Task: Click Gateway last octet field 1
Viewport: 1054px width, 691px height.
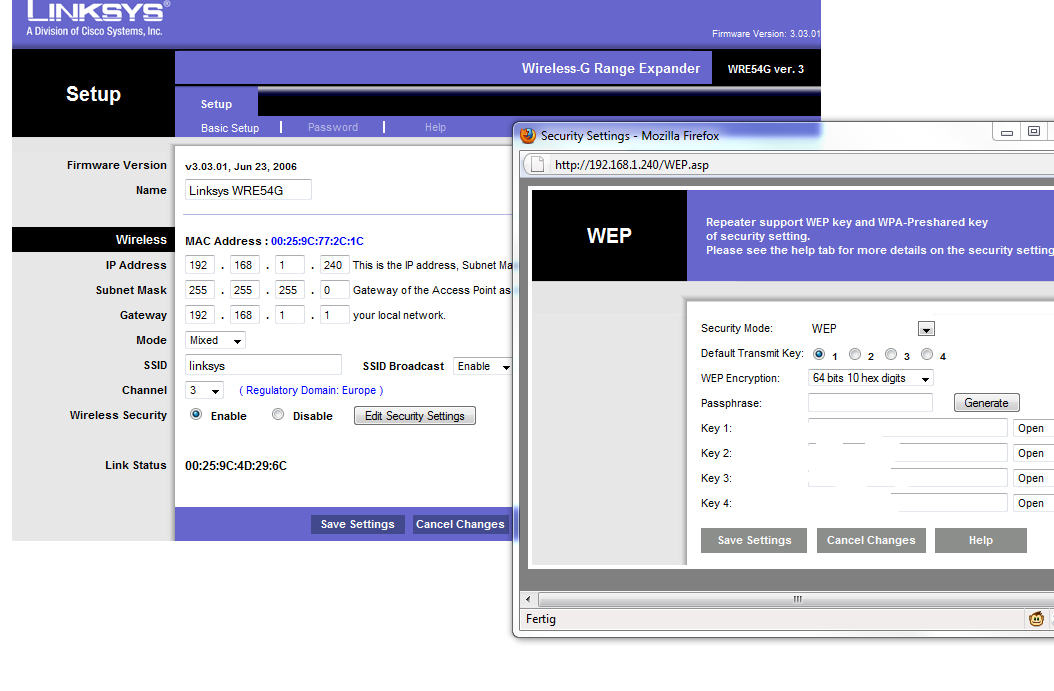Action: (x=335, y=315)
